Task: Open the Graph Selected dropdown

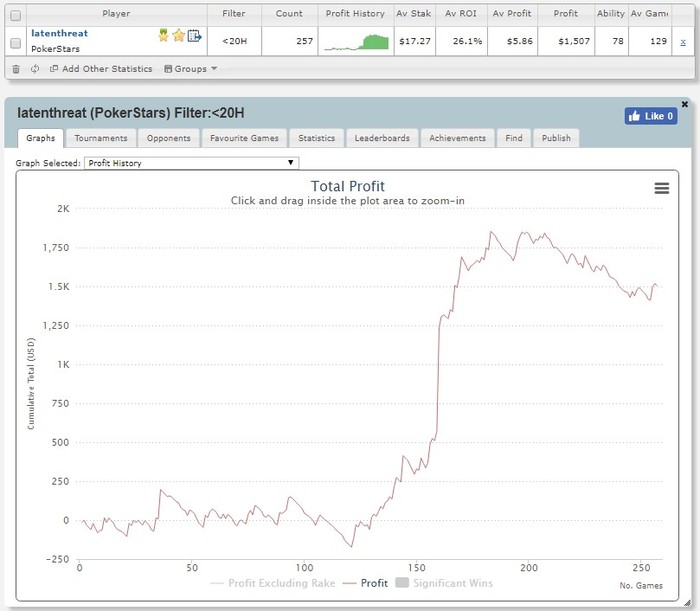Action: [x=192, y=163]
